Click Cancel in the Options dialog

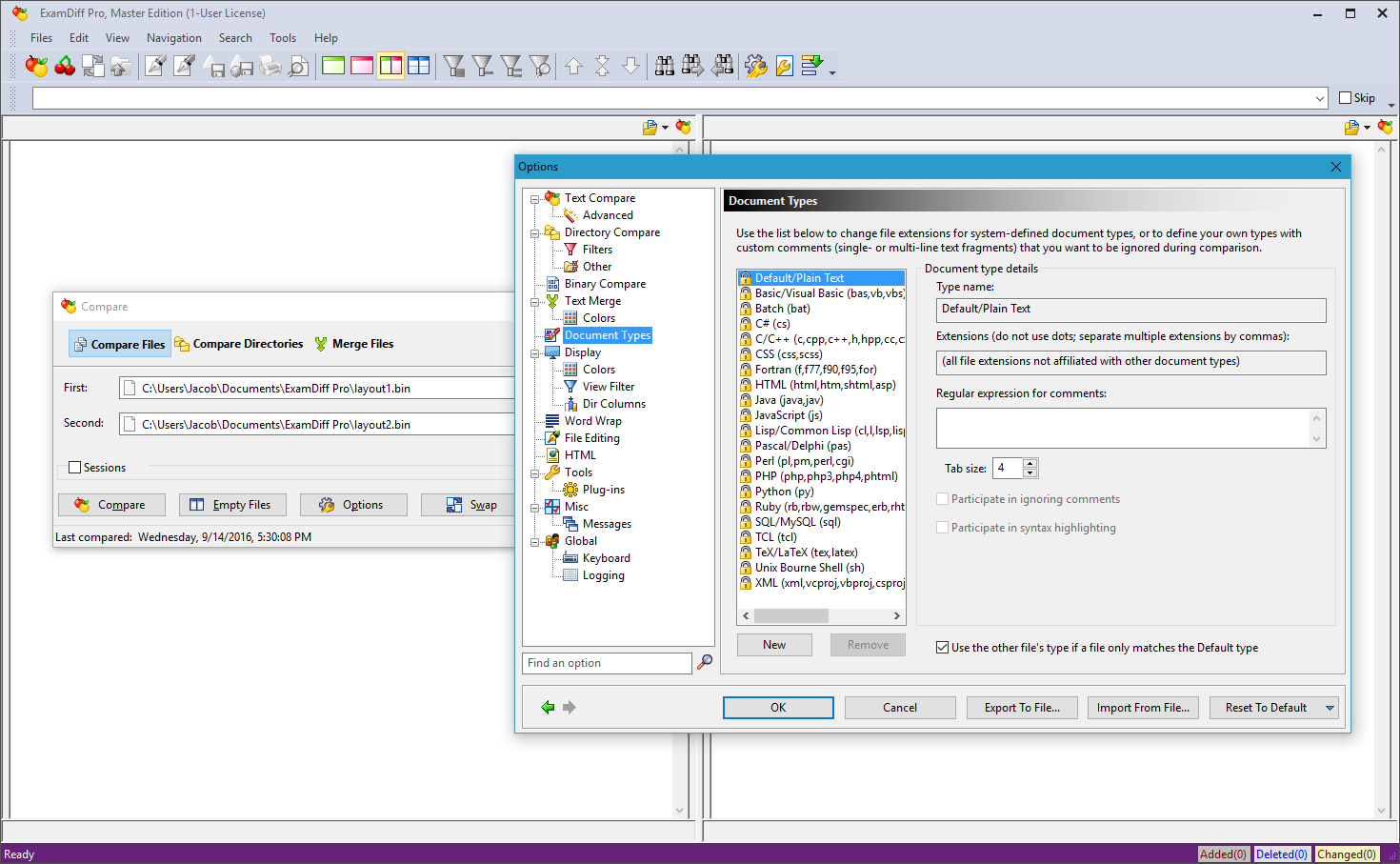click(900, 708)
